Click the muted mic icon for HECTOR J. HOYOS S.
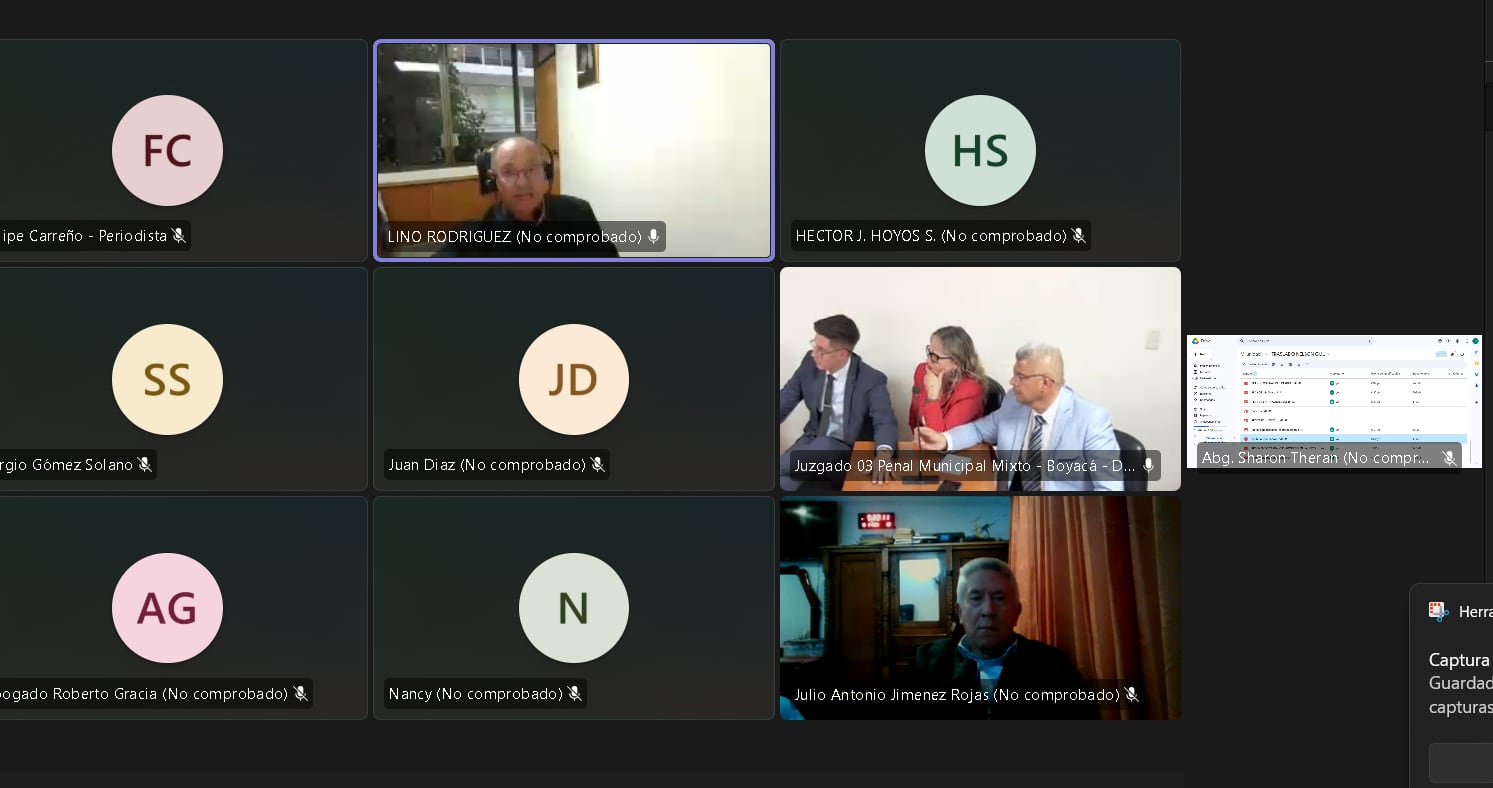Screen dimensions: 1493x788 pos(1078,236)
